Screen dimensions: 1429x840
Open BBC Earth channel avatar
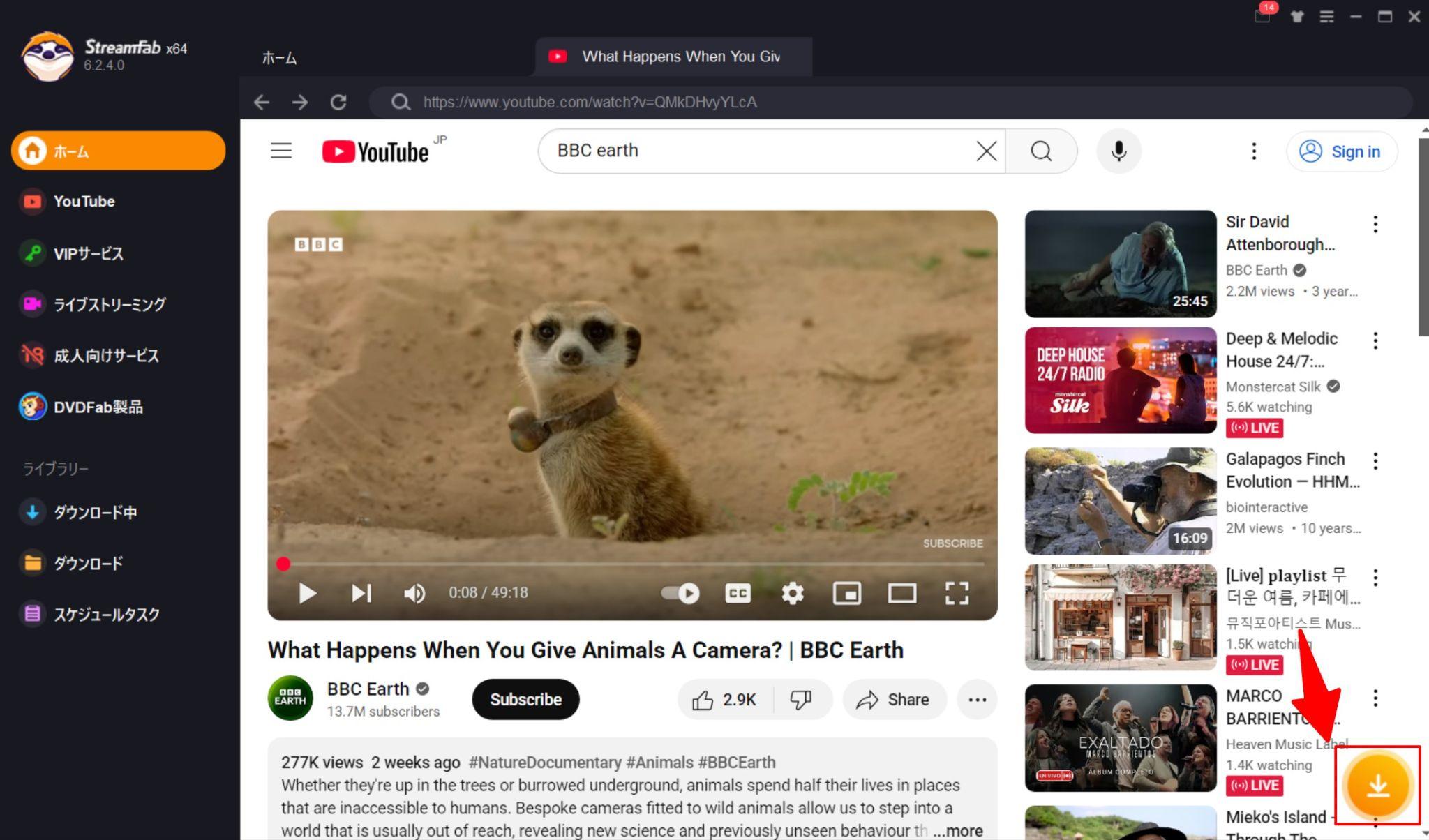pos(290,698)
